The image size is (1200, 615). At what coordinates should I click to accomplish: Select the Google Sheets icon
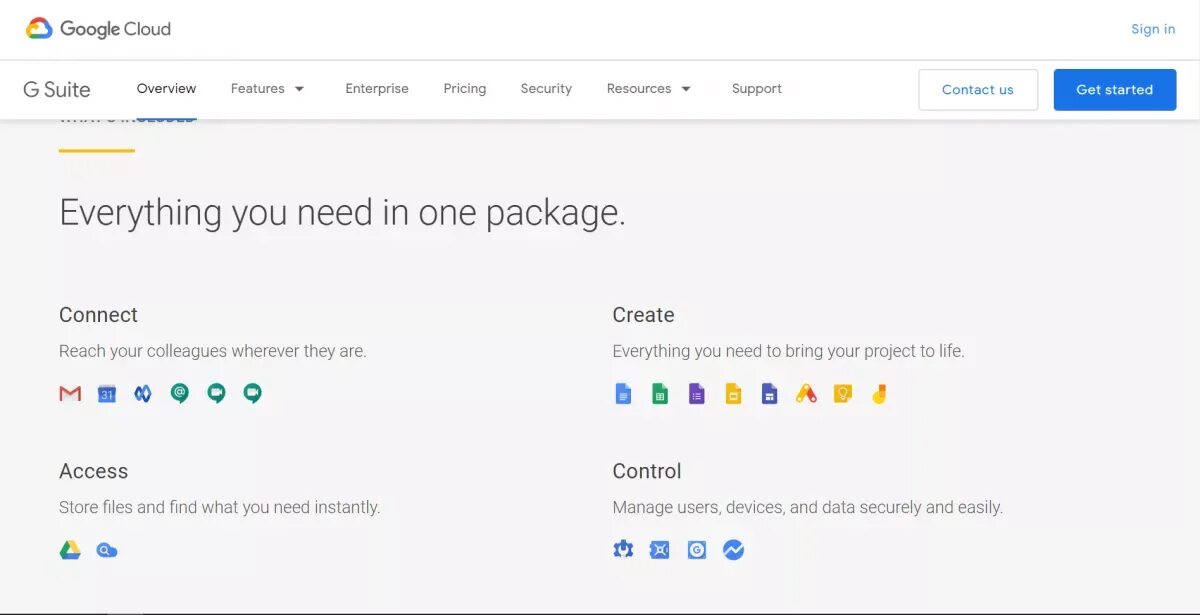[660, 393]
